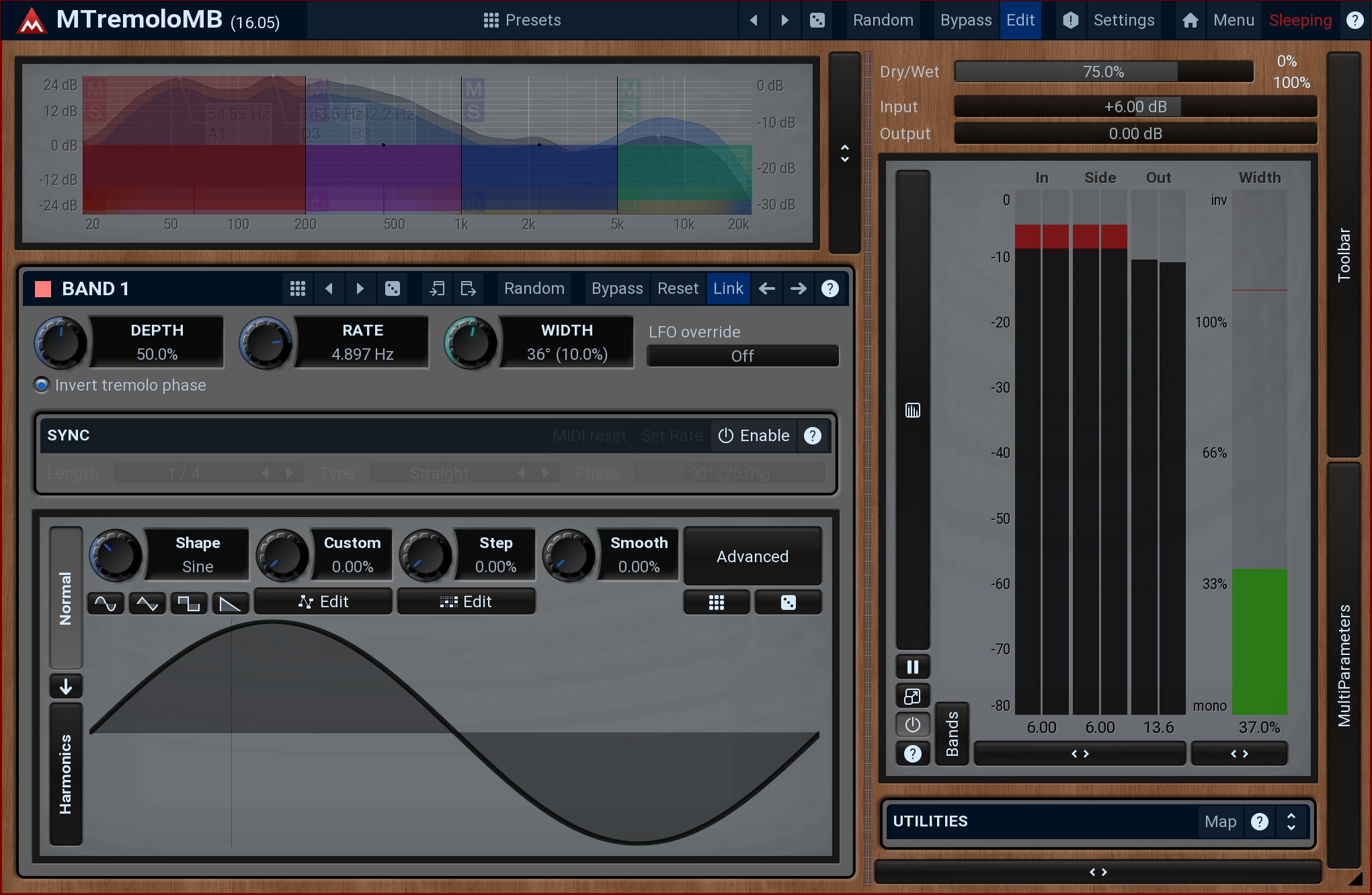
Task: Toggle meter power button
Action: pyautogui.click(x=912, y=725)
